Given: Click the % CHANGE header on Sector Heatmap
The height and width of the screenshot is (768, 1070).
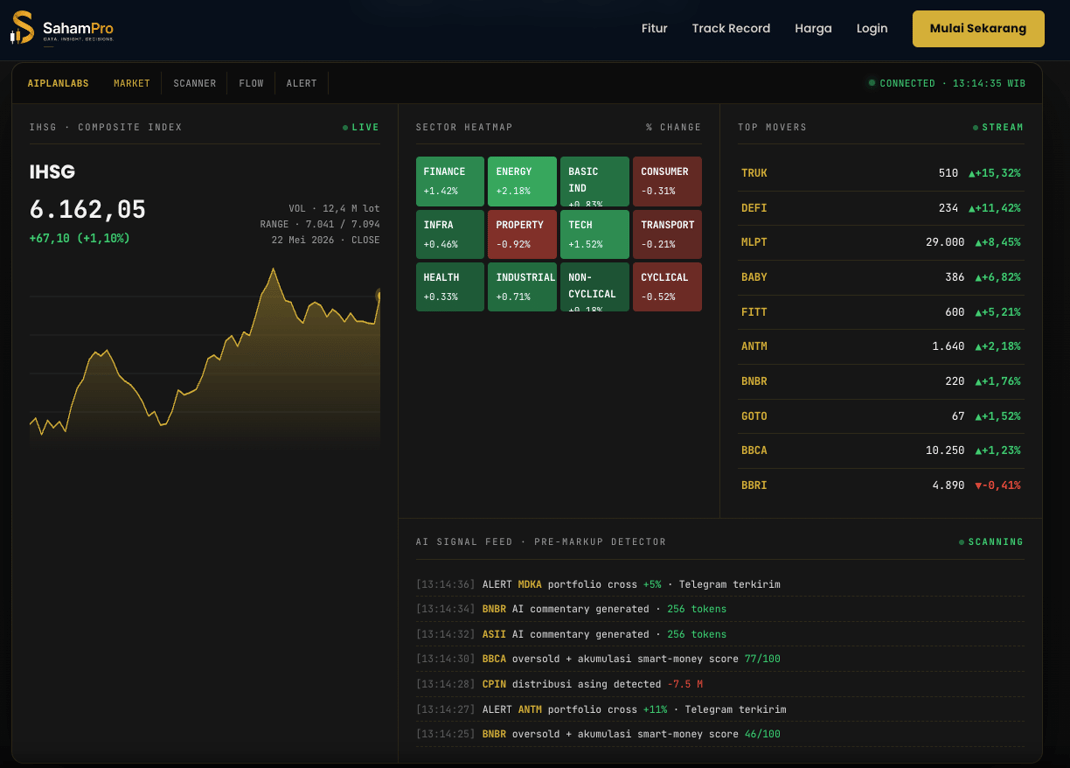Looking at the screenshot, I should (x=673, y=127).
